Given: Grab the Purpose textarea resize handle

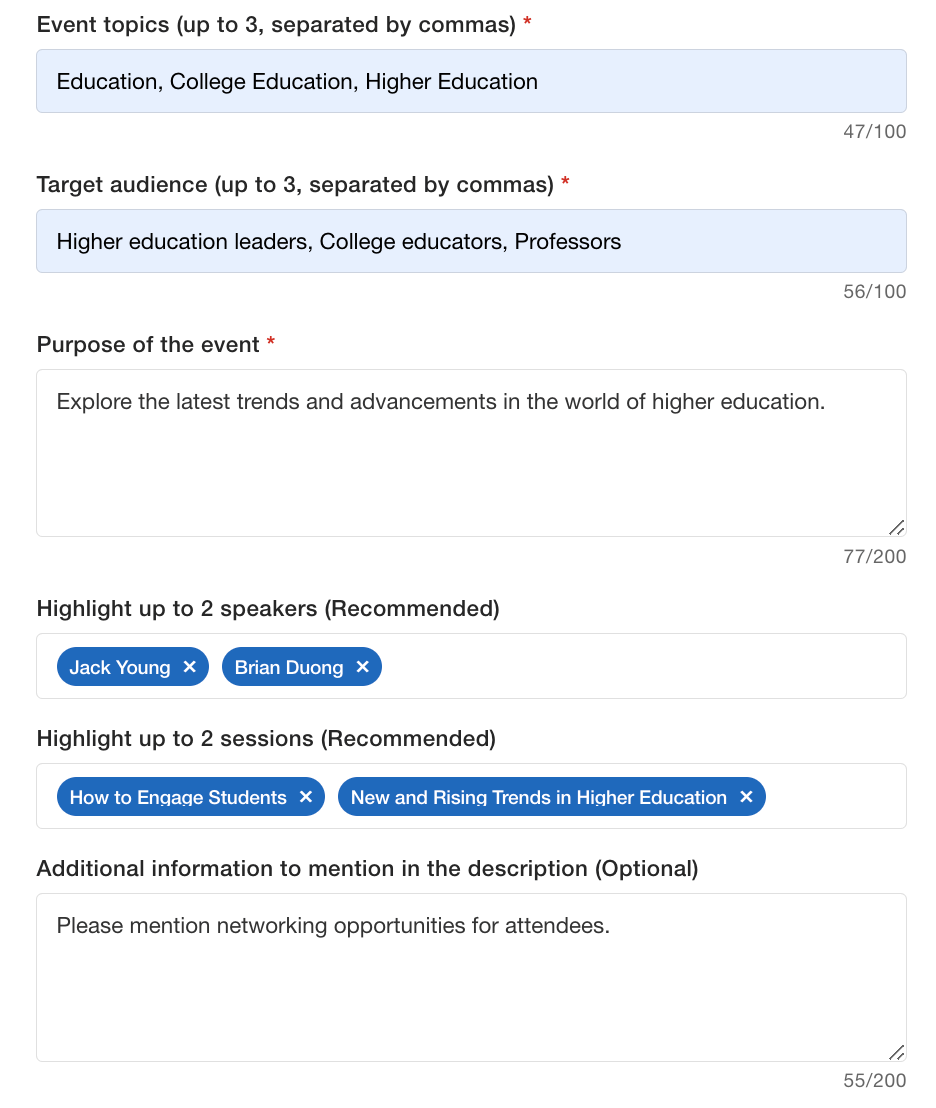Looking at the screenshot, I should [x=896, y=527].
